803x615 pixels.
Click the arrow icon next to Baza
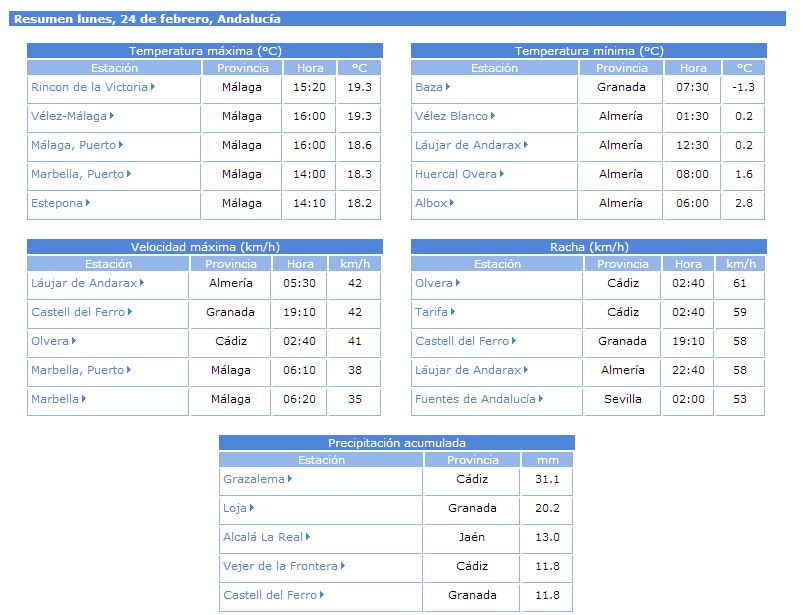click(x=448, y=87)
